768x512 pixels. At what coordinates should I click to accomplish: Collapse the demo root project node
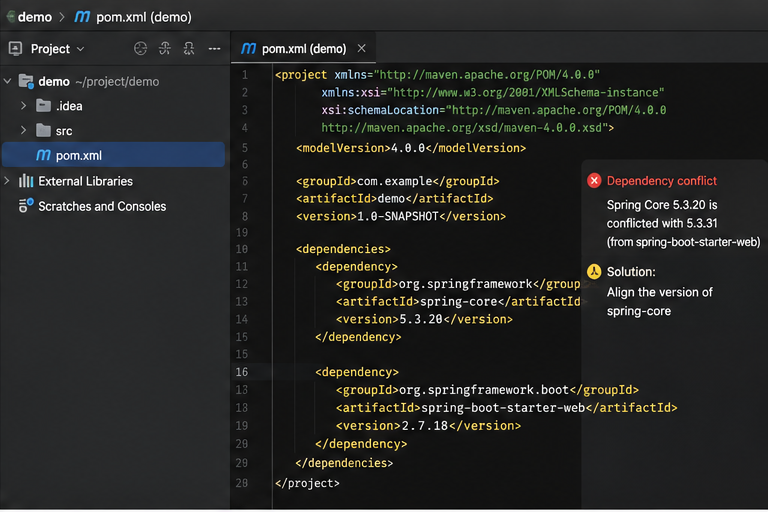click(7, 81)
